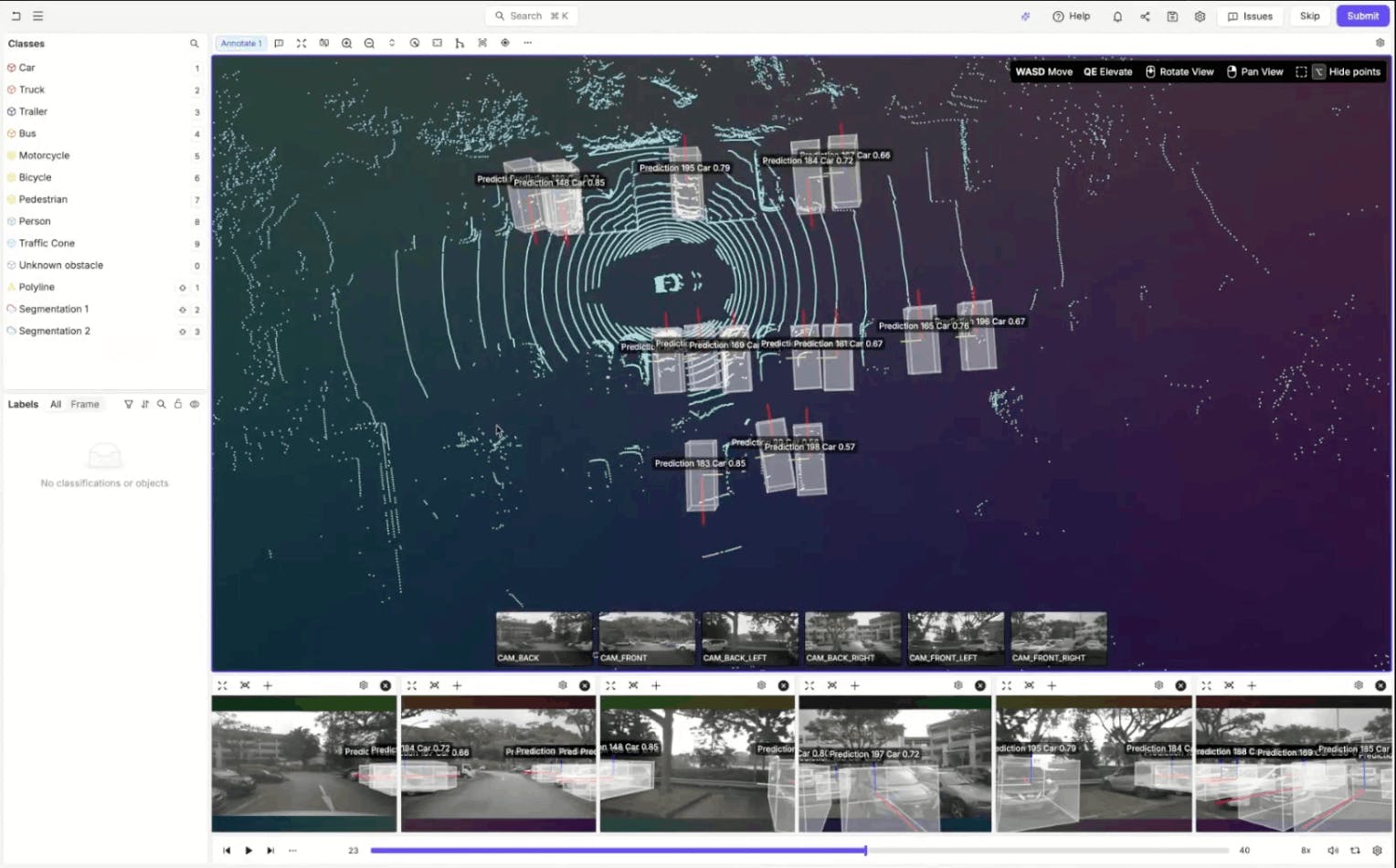The image size is (1396, 868).
Task: Toggle visibility of Segmentation 1
Action: (182, 309)
